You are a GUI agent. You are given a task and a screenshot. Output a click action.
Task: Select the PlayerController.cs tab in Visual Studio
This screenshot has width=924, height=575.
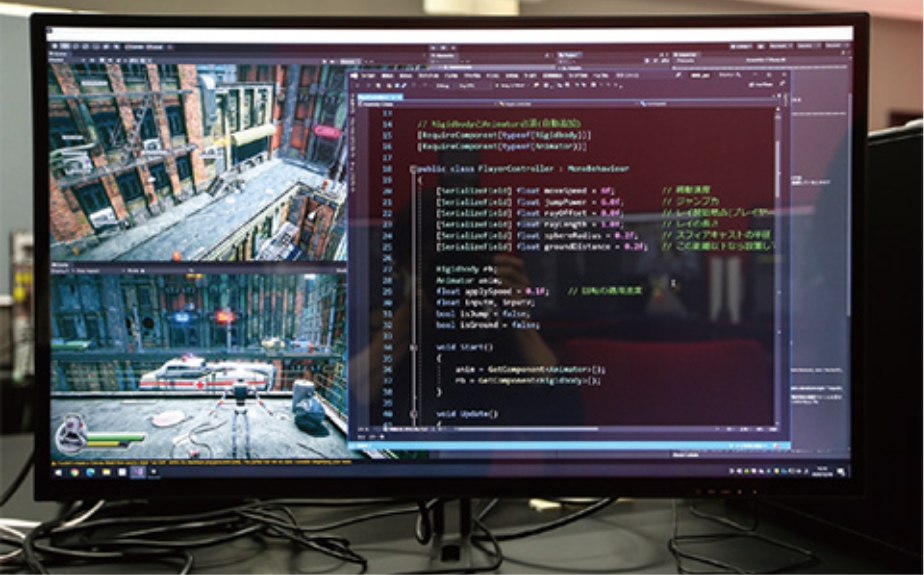point(379,97)
